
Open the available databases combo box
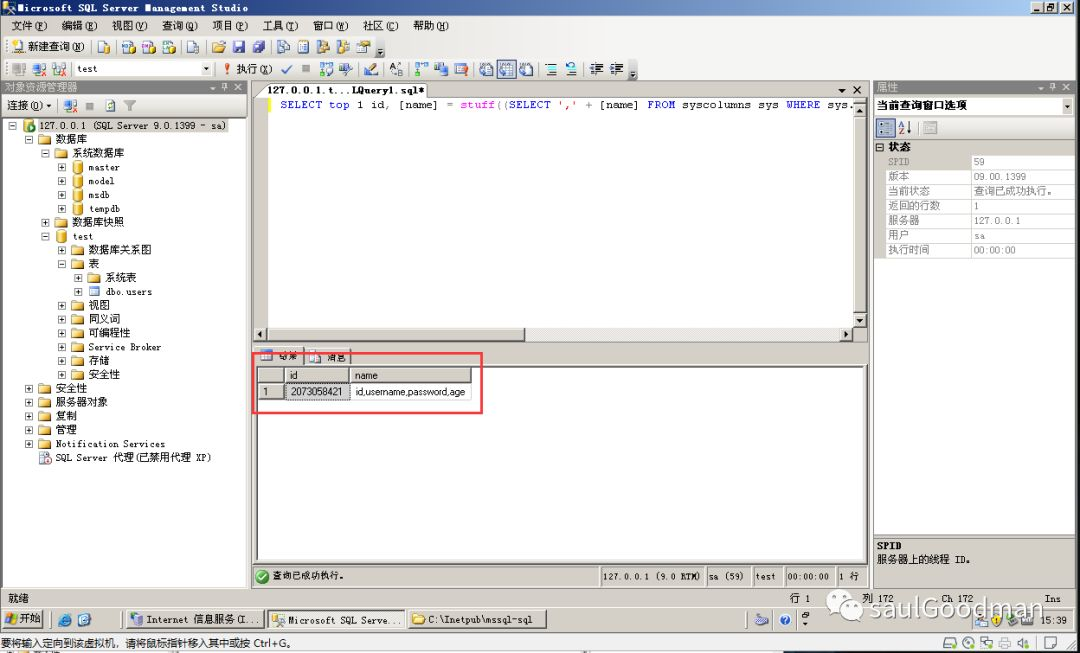point(206,69)
